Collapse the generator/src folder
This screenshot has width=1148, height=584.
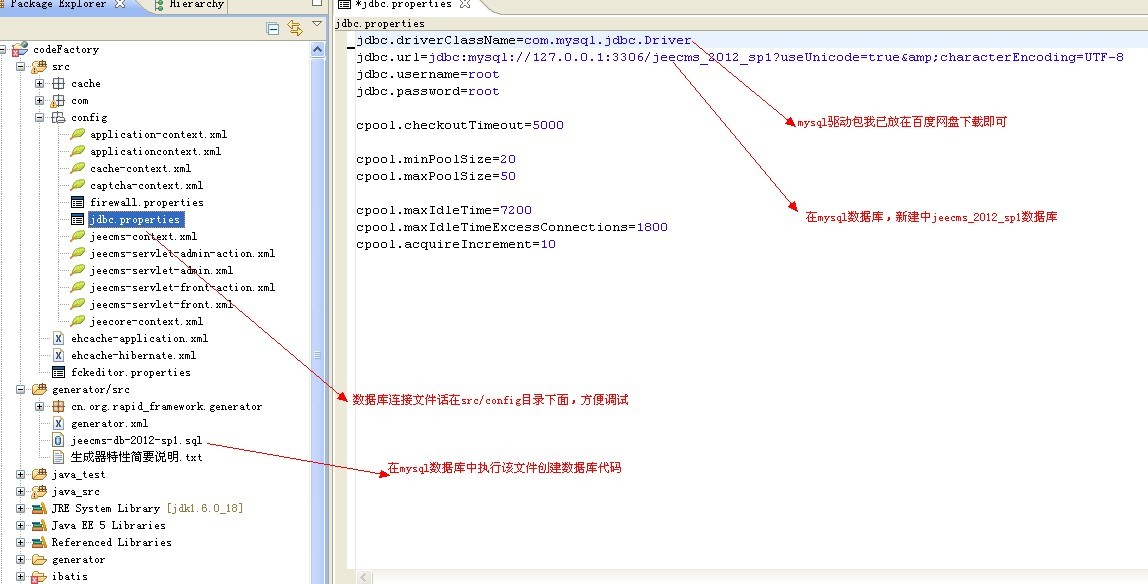point(20,389)
